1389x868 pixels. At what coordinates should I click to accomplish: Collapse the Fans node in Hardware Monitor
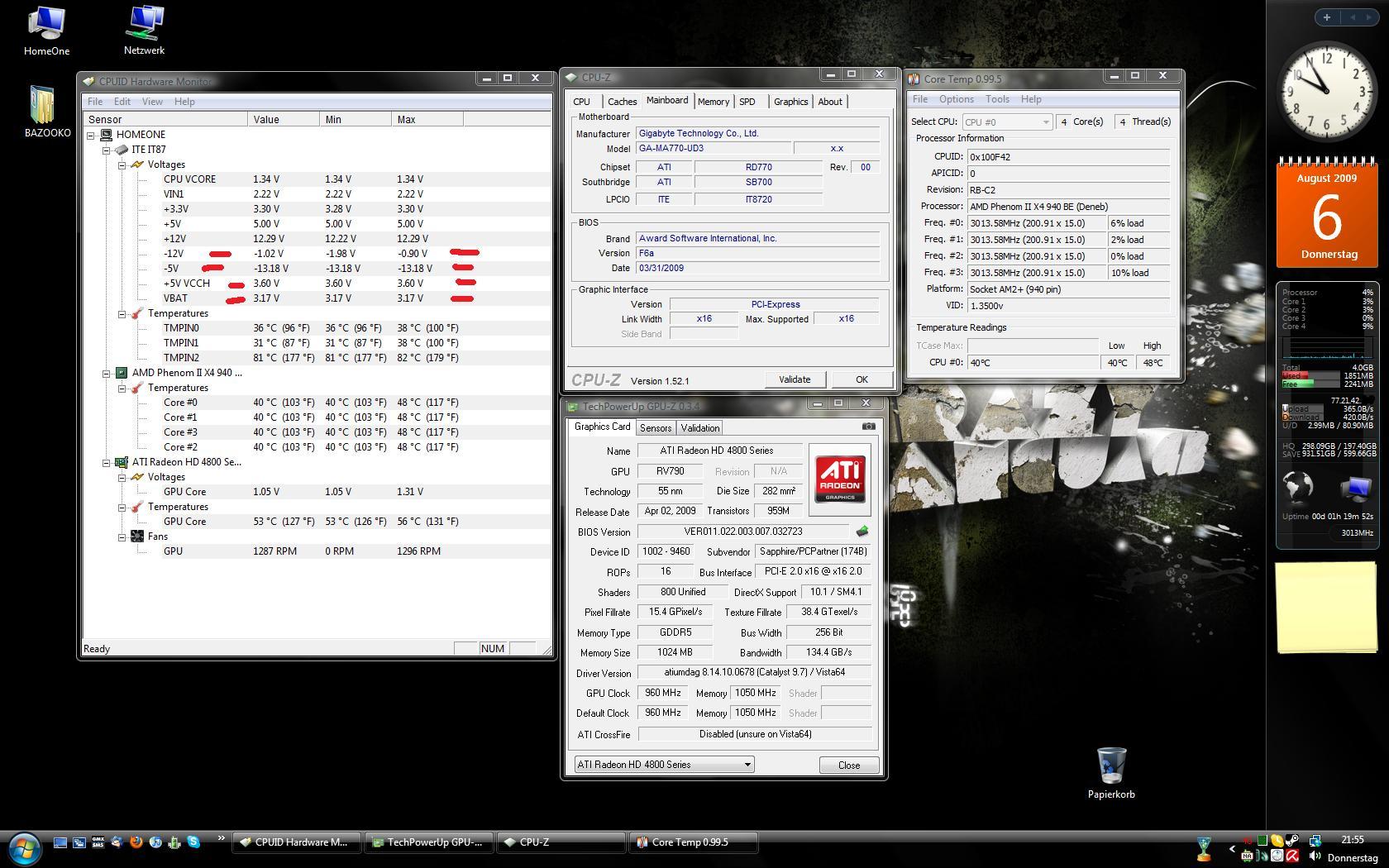pyautogui.click(x=122, y=537)
